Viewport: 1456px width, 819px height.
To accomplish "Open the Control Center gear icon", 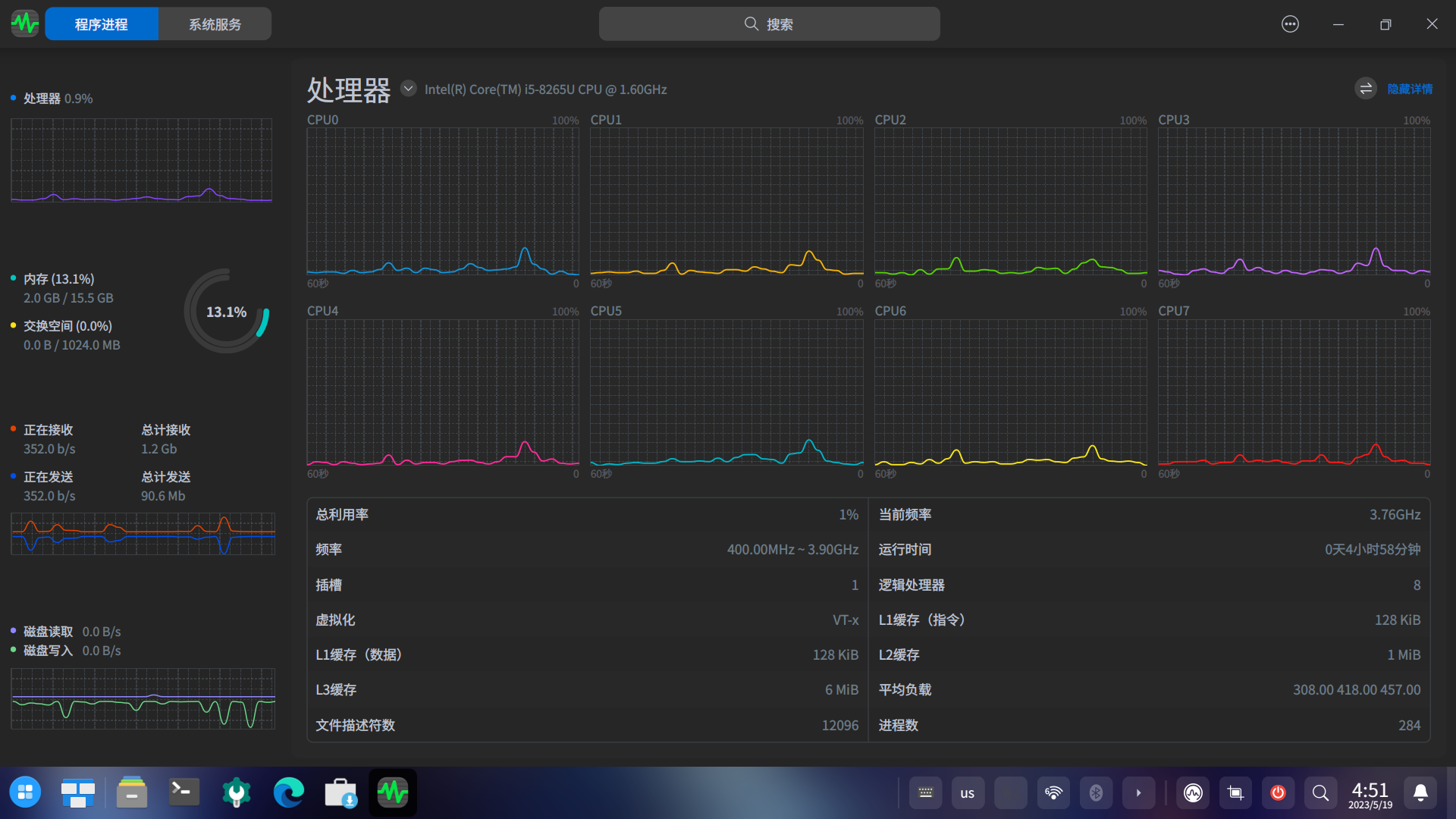I will [236, 792].
